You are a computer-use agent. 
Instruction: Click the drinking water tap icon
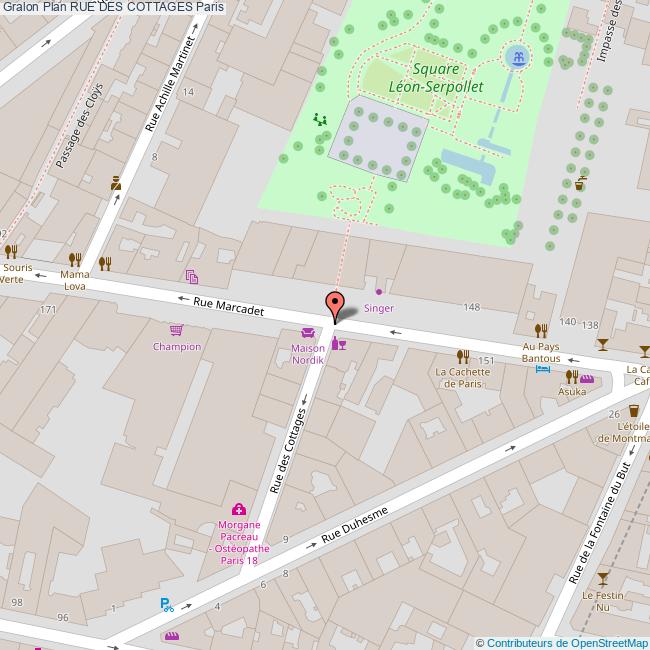[x=581, y=183]
